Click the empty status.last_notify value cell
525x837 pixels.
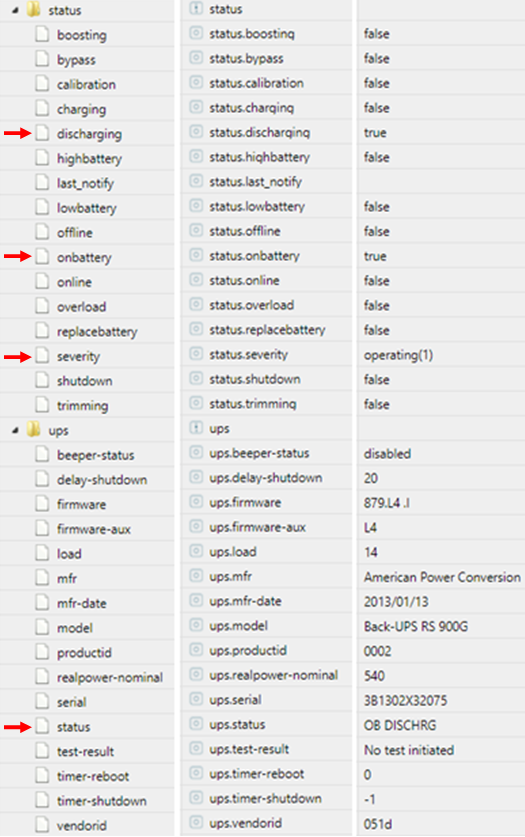tap(441, 182)
